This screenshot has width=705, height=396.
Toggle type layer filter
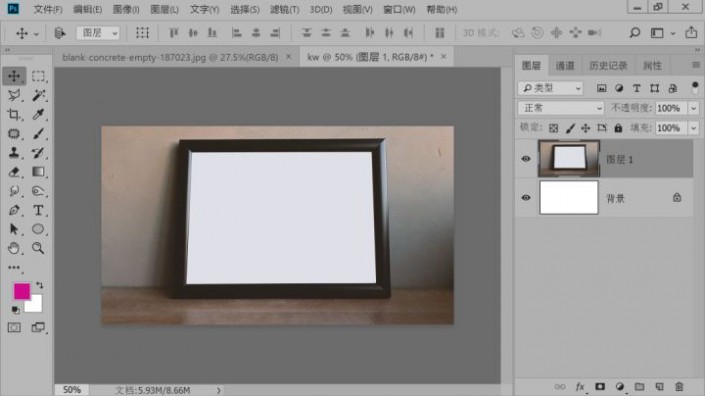637,88
